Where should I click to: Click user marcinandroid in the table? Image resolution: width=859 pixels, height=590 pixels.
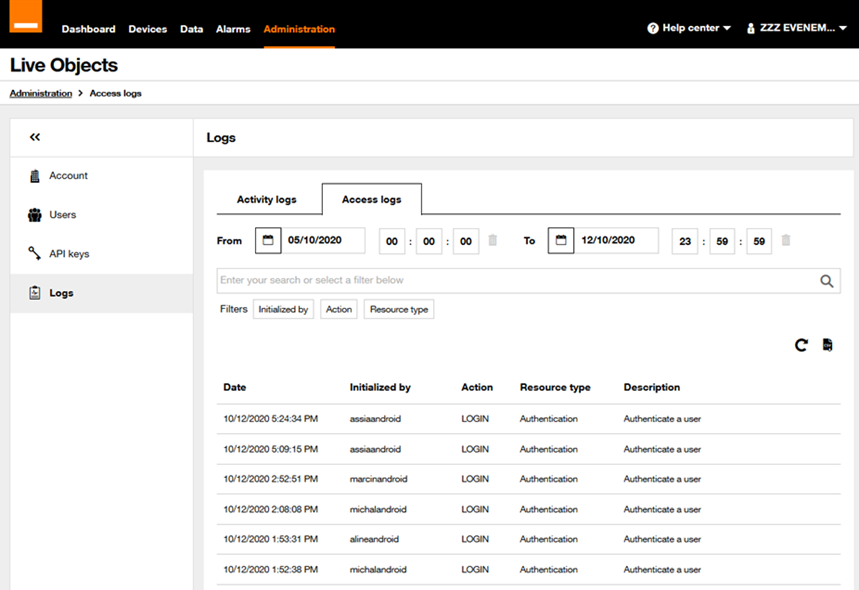(x=379, y=479)
